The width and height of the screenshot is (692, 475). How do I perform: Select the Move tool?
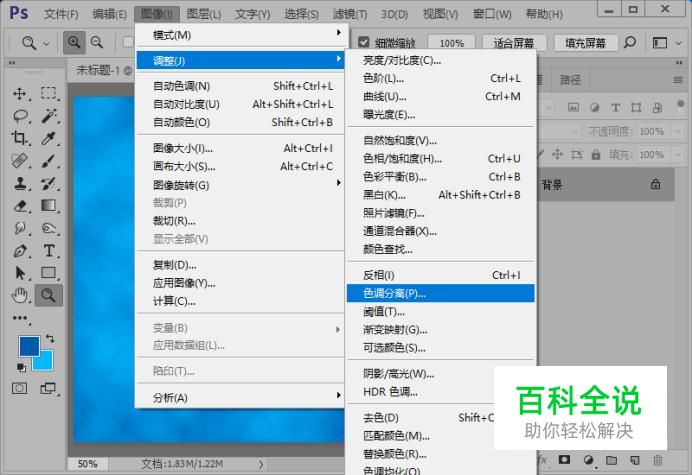pyautogui.click(x=20, y=94)
